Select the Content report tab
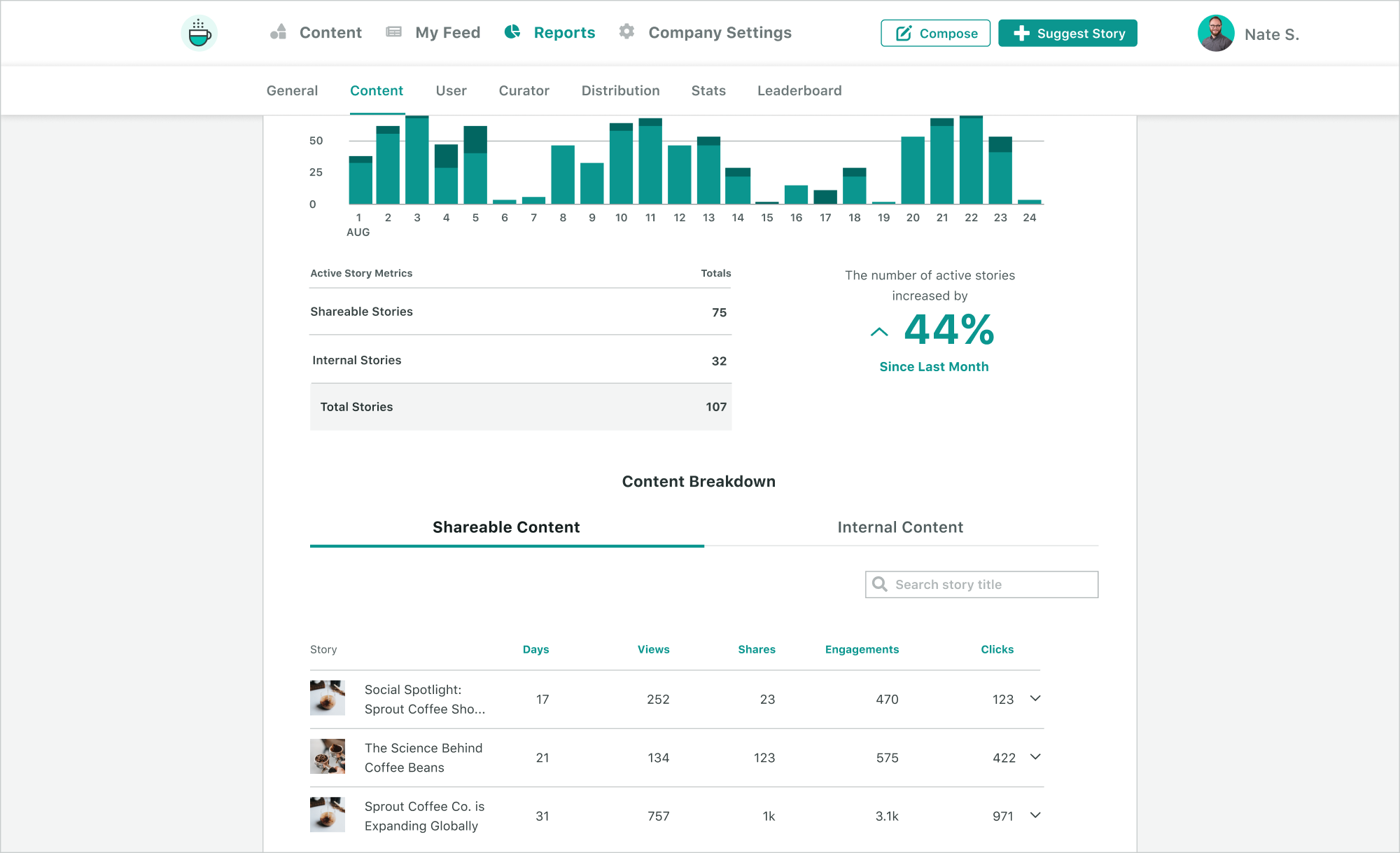 click(x=376, y=90)
